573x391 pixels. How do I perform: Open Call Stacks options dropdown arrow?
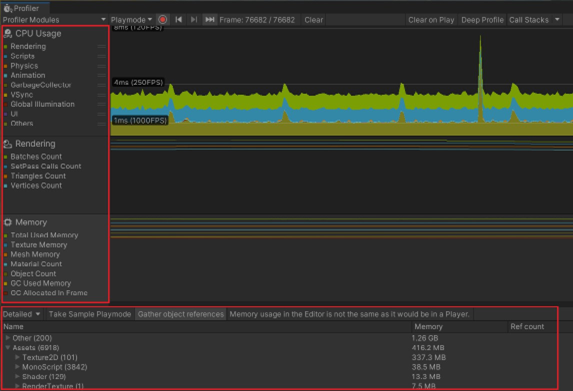click(557, 20)
